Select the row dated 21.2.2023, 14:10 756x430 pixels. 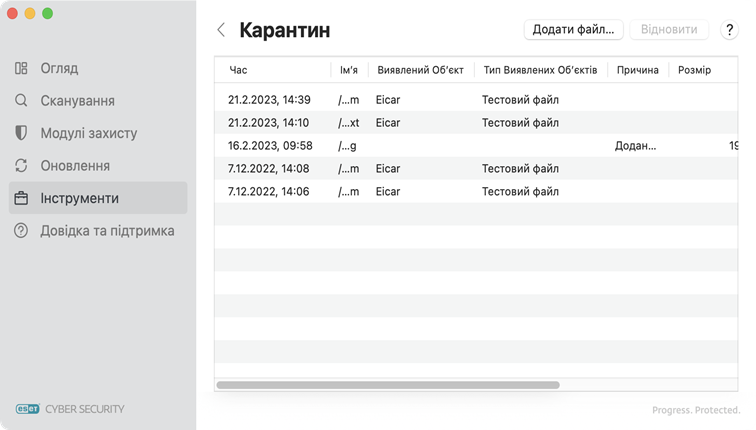tap(476, 122)
